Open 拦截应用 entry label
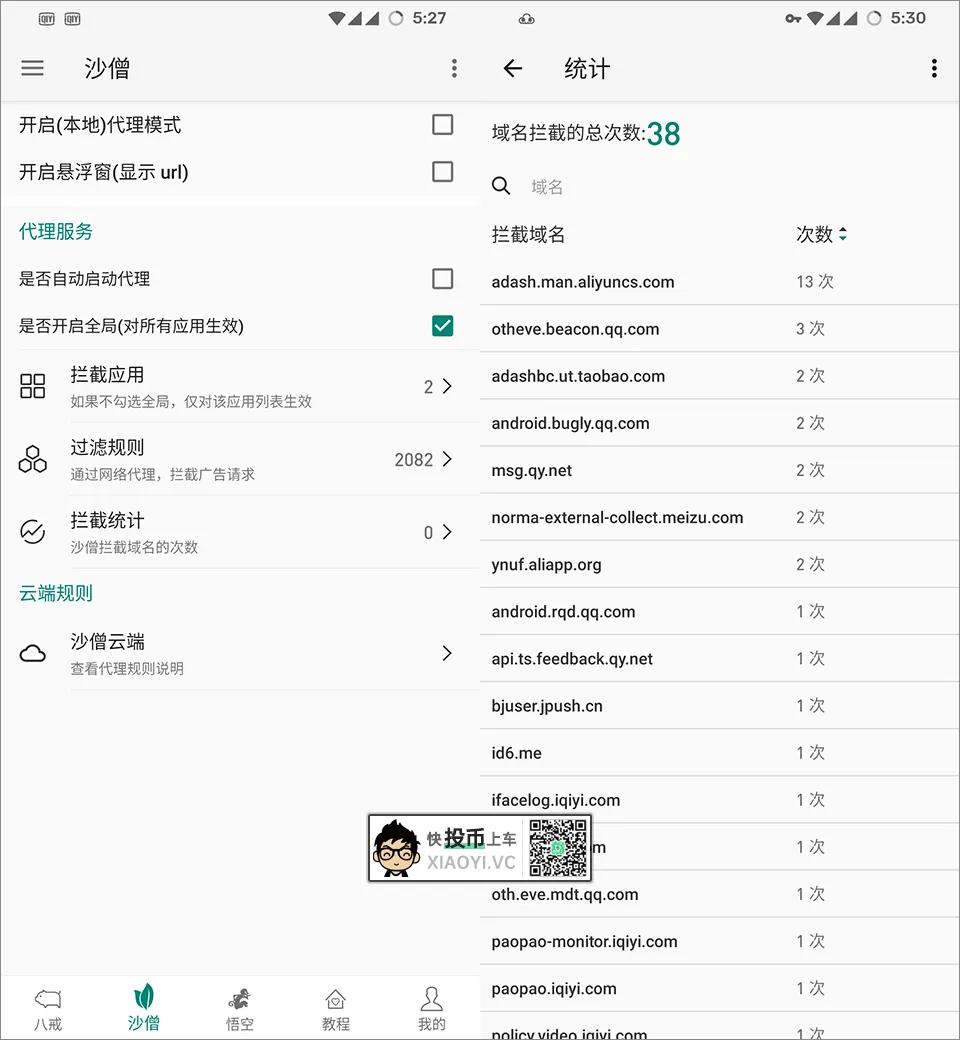The width and height of the screenshot is (960, 1040). click(107, 375)
